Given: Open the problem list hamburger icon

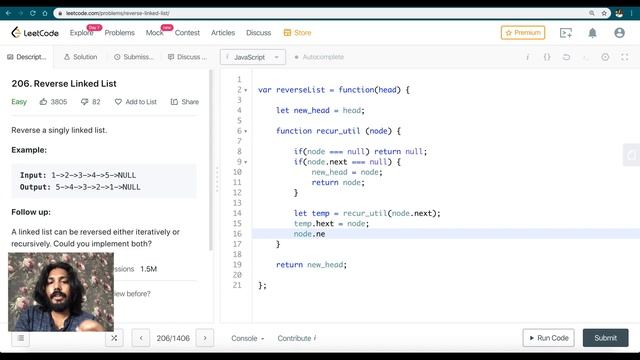Looking at the screenshot, I should (20, 338).
